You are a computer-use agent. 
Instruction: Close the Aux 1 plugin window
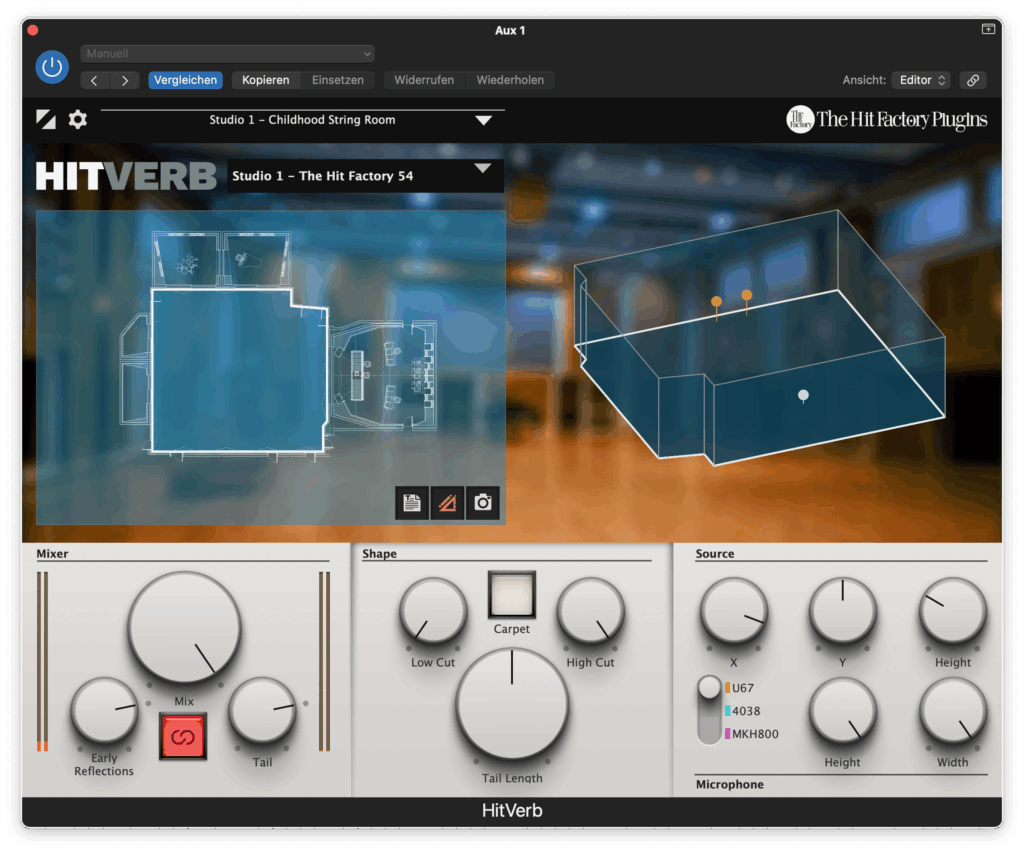click(33, 30)
